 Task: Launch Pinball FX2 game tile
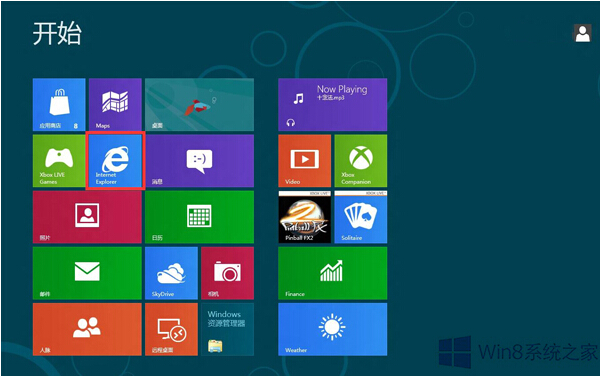point(305,217)
